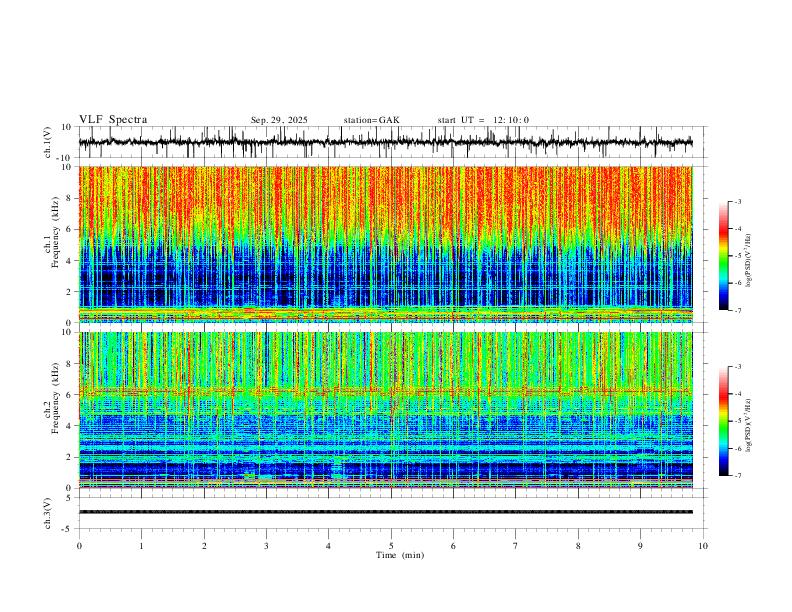
Task: Click the time axis tick label '3'
Action: pyautogui.click(x=266, y=546)
